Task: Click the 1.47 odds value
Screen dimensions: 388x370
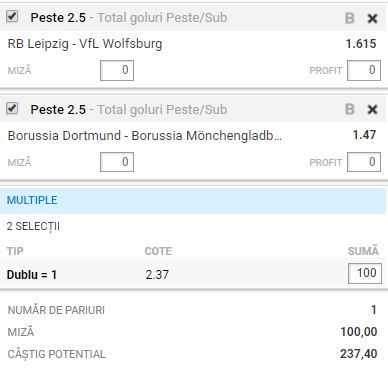Action: [365, 135]
